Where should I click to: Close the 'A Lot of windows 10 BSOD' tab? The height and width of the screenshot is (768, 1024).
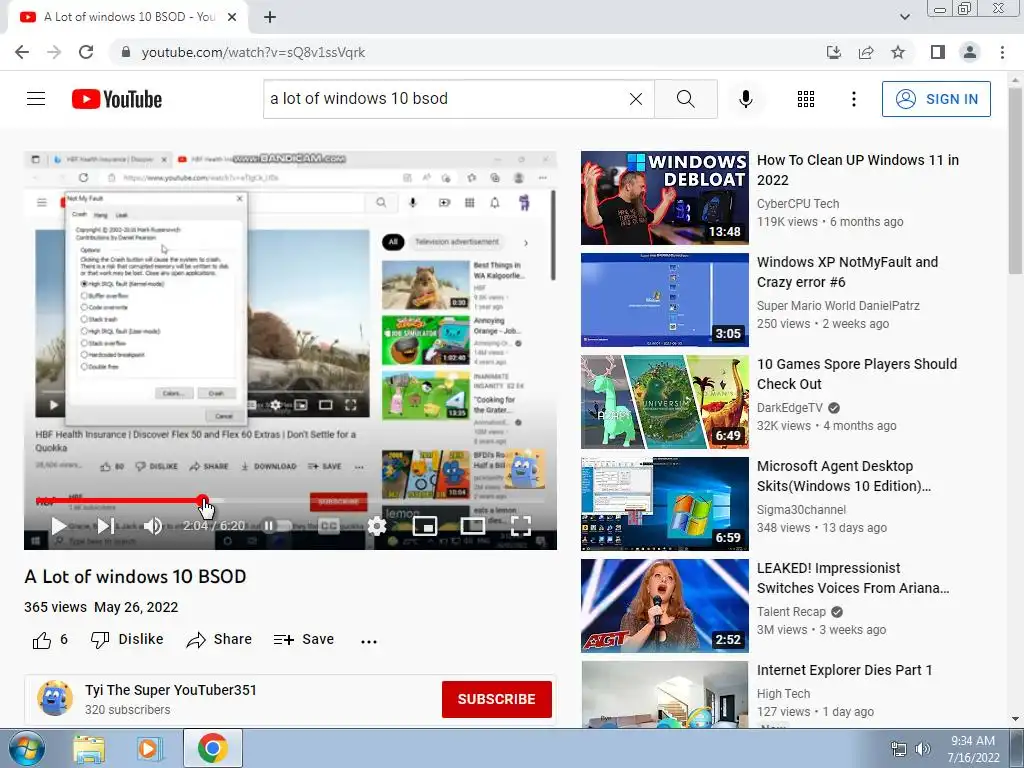(x=232, y=18)
